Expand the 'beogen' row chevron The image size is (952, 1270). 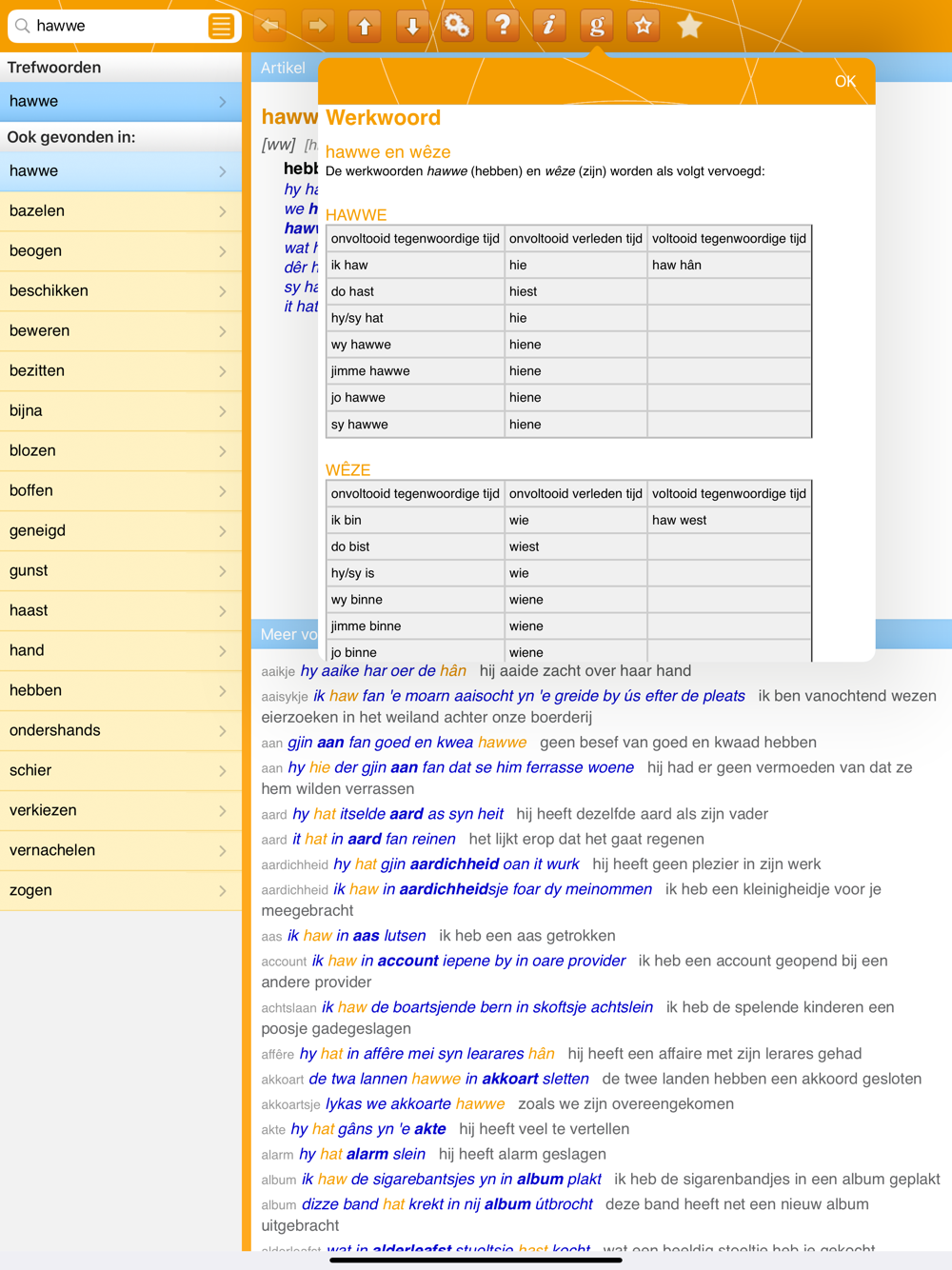pos(223,251)
